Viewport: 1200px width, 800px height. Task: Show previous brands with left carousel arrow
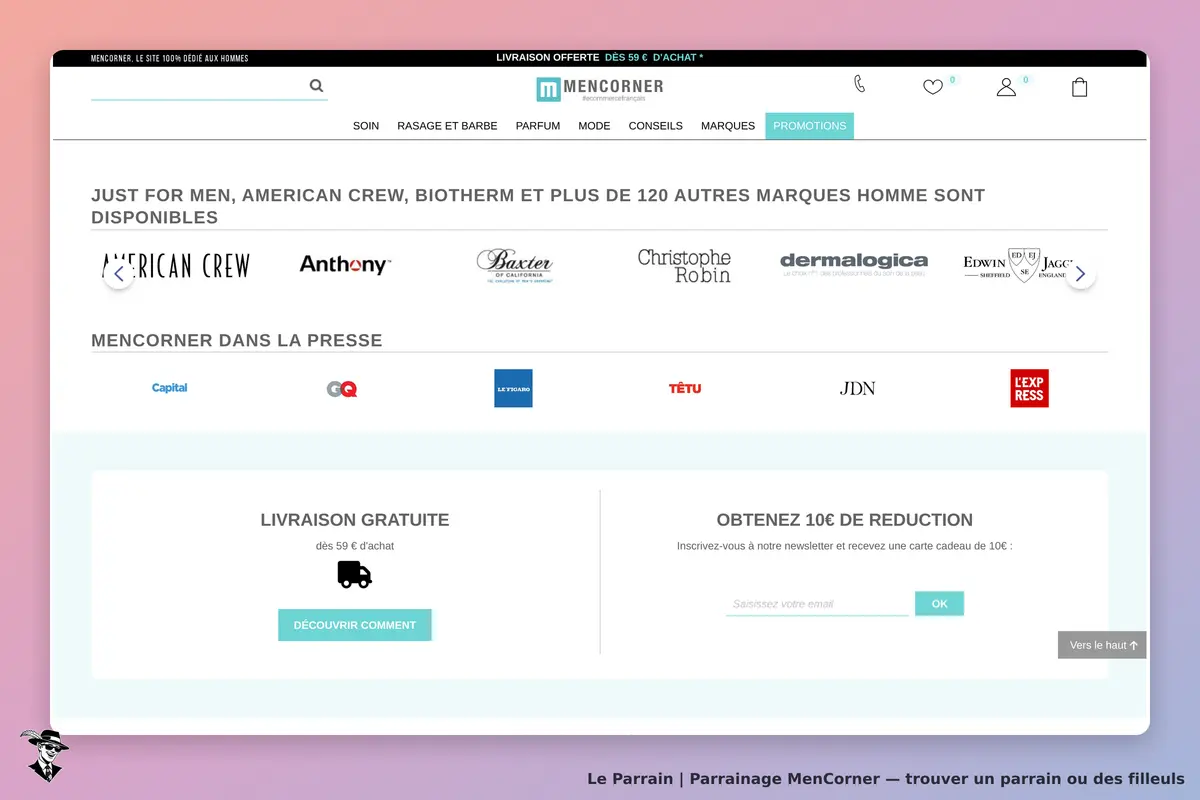[x=119, y=274]
